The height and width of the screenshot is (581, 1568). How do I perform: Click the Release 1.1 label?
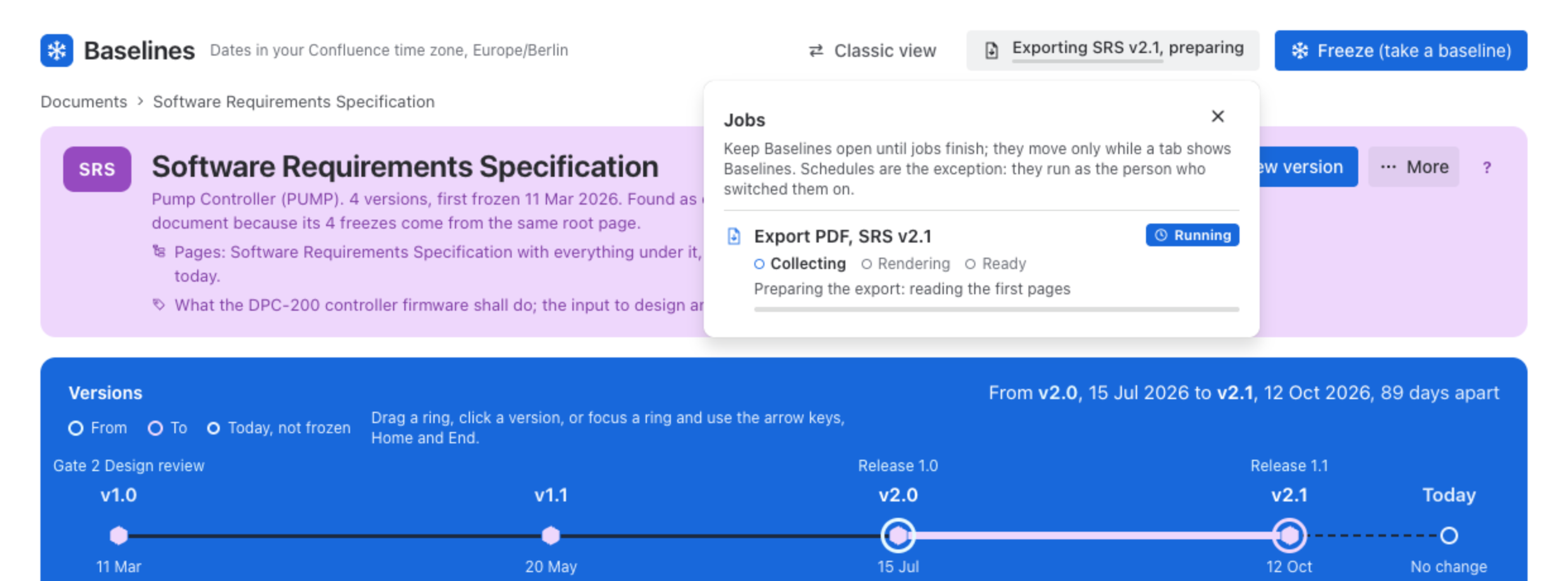pyautogui.click(x=1289, y=466)
